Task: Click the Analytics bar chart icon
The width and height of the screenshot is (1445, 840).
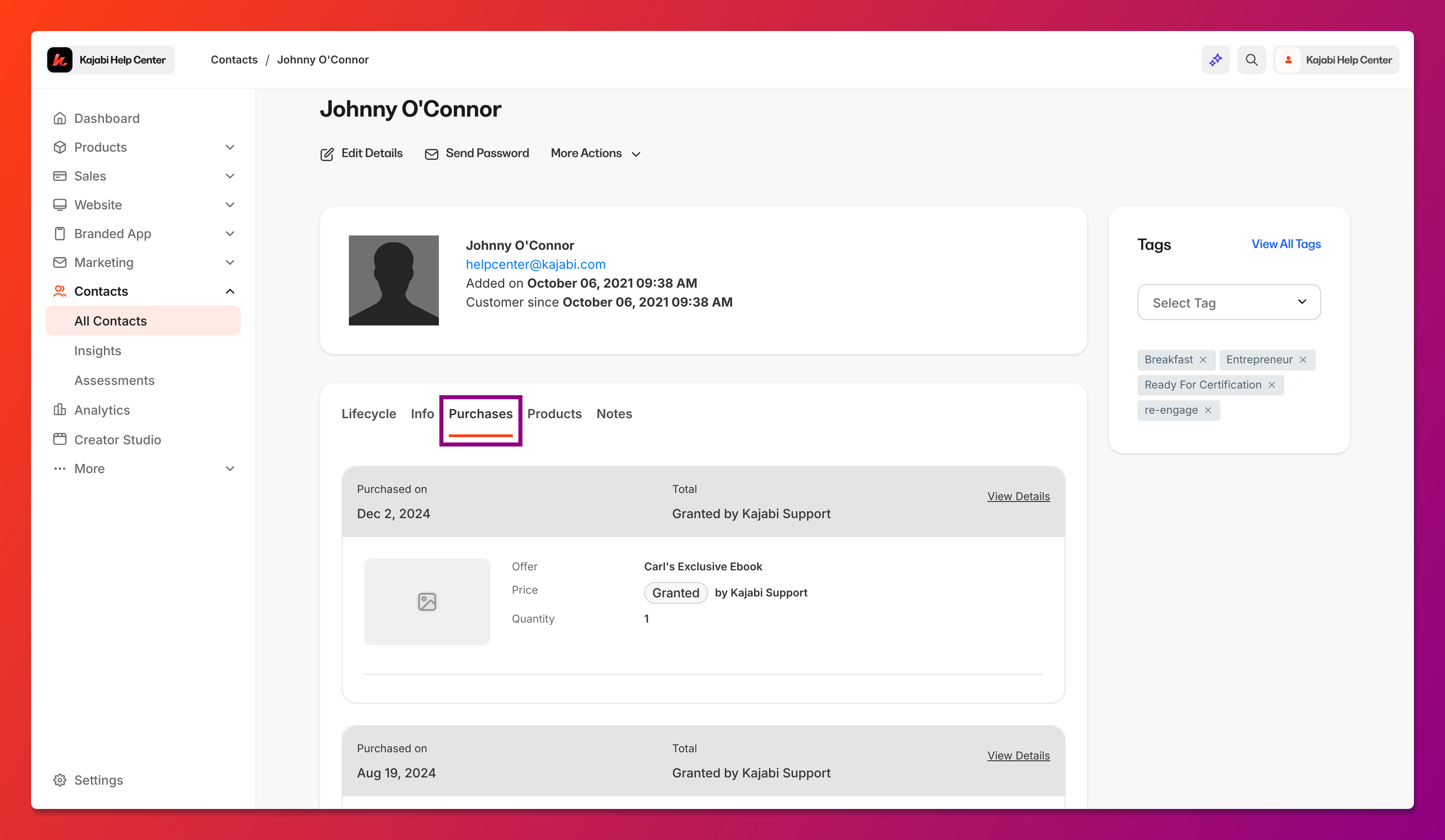Action: pyautogui.click(x=59, y=409)
